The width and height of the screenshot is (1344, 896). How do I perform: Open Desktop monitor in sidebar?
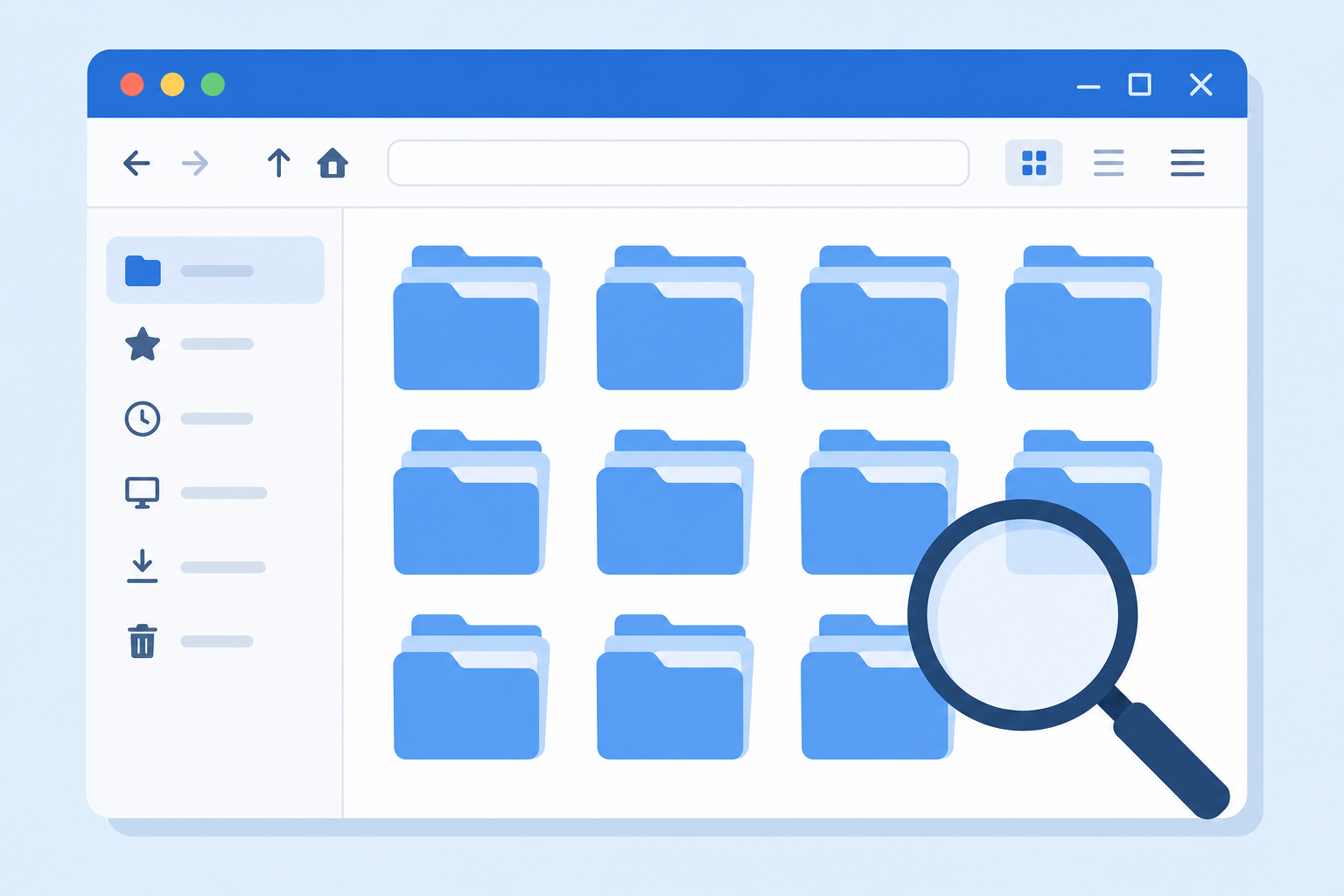tap(143, 493)
